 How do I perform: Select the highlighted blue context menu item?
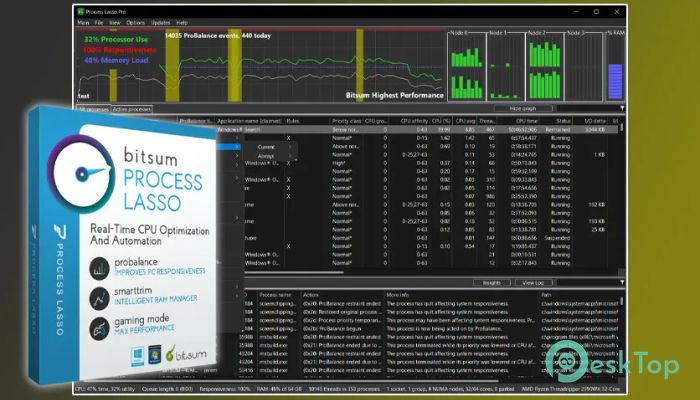pyautogui.click(x=230, y=146)
